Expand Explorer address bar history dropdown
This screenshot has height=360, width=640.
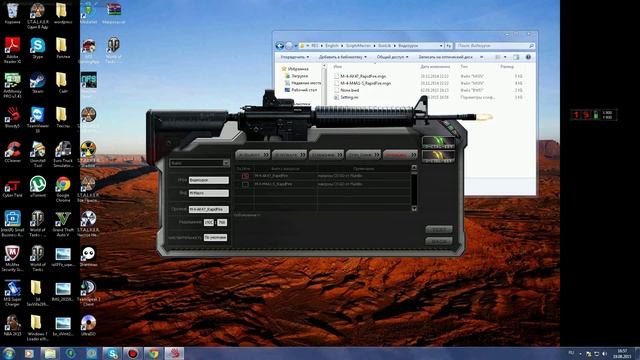coord(441,46)
